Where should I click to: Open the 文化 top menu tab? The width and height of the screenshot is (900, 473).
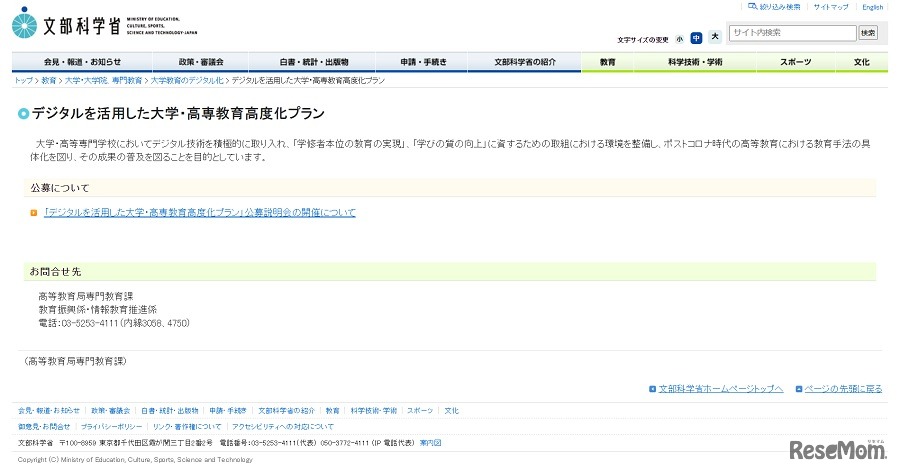pyautogui.click(x=862, y=61)
